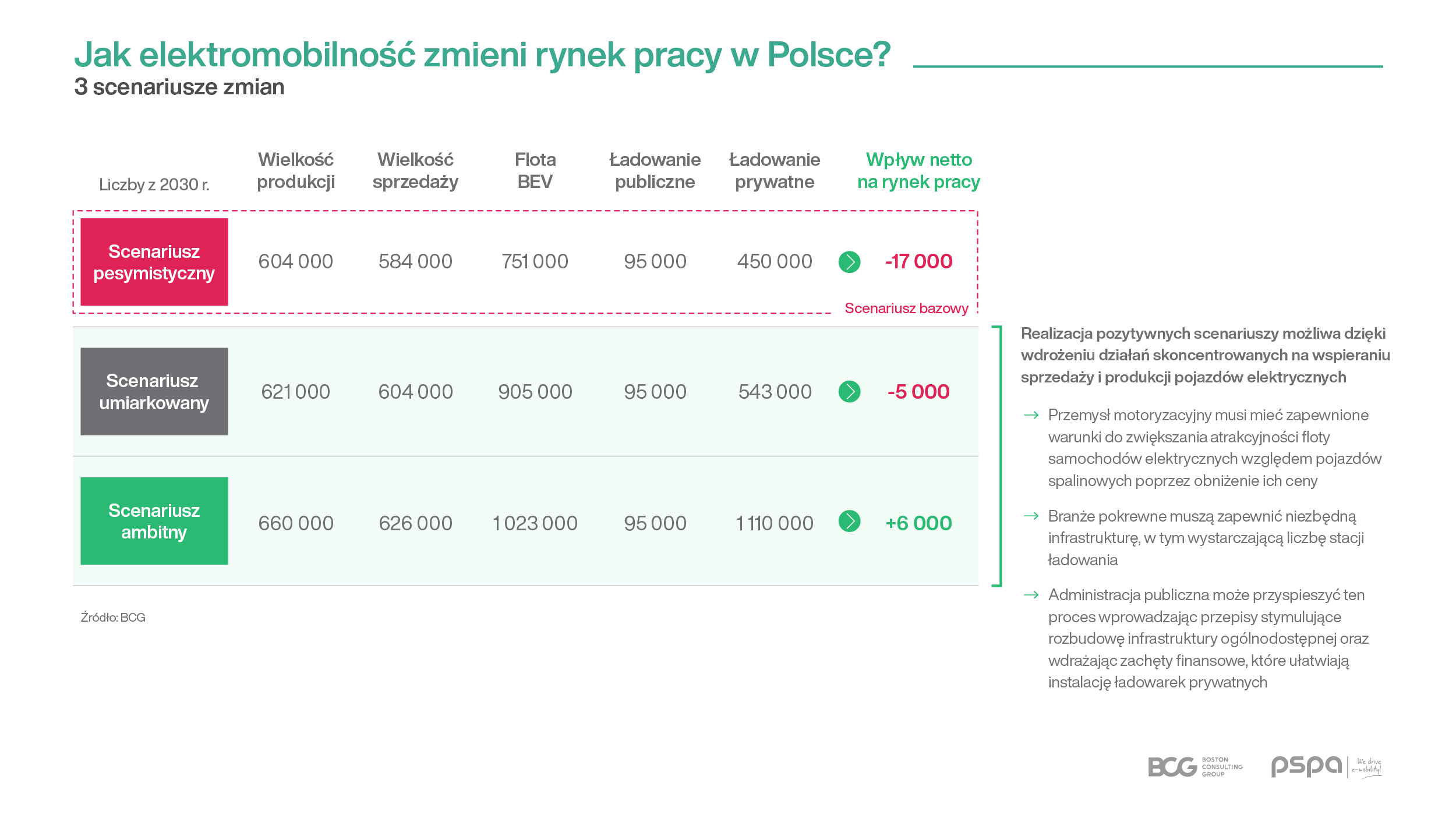1456x819 pixels.
Task: Click the 1 023 000 BEV fleet value
Action: [535, 523]
